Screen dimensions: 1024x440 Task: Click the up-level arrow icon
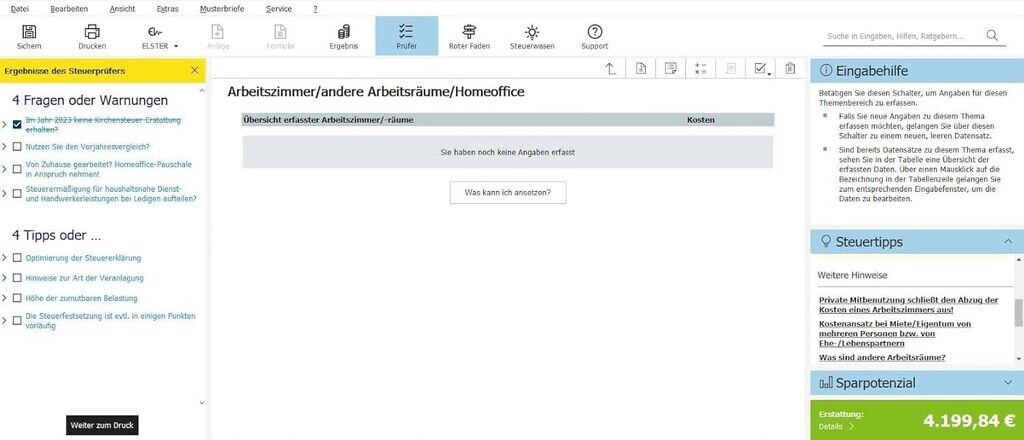(610, 68)
